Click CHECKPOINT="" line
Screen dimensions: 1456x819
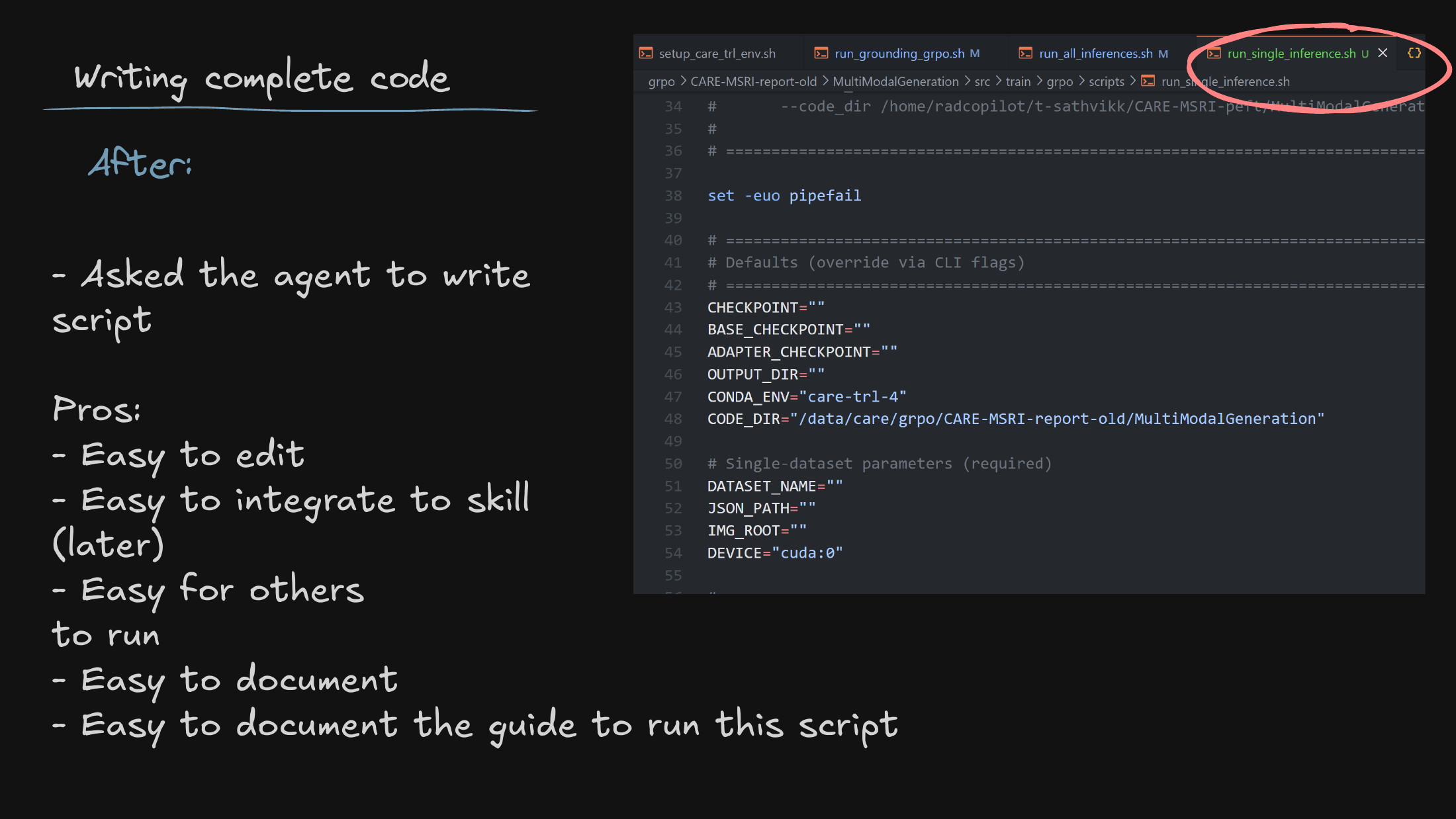(x=766, y=308)
